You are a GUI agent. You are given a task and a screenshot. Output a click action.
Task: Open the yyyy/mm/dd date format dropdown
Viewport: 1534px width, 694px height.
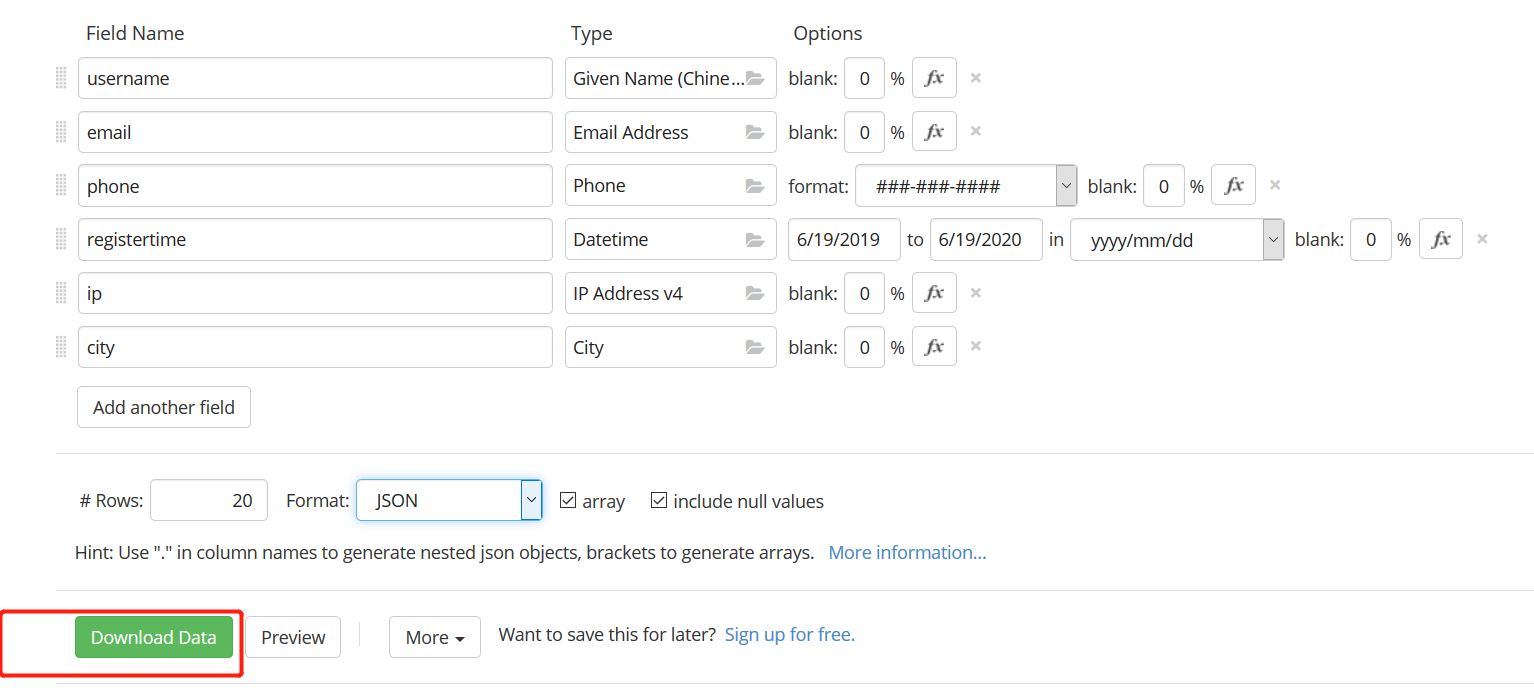(x=1273, y=240)
